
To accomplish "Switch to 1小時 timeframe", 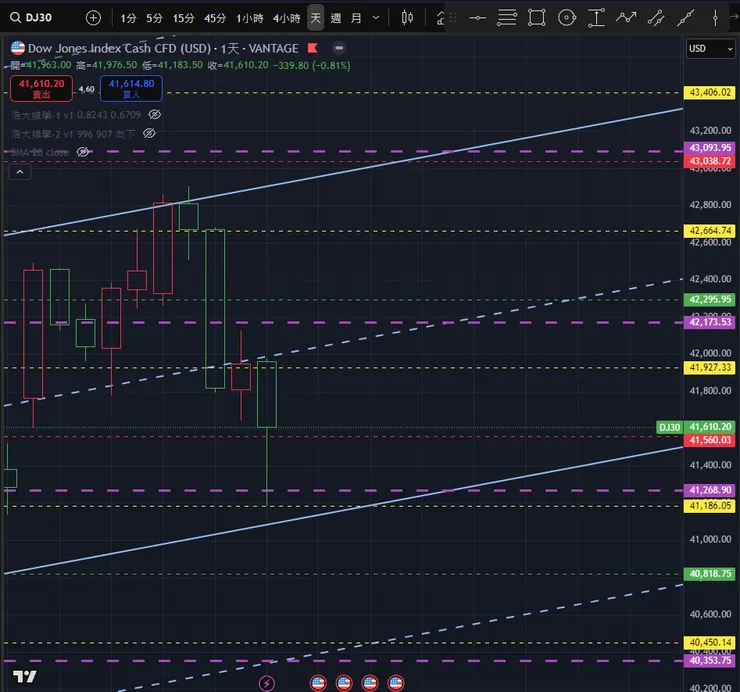I will click(x=250, y=18).
